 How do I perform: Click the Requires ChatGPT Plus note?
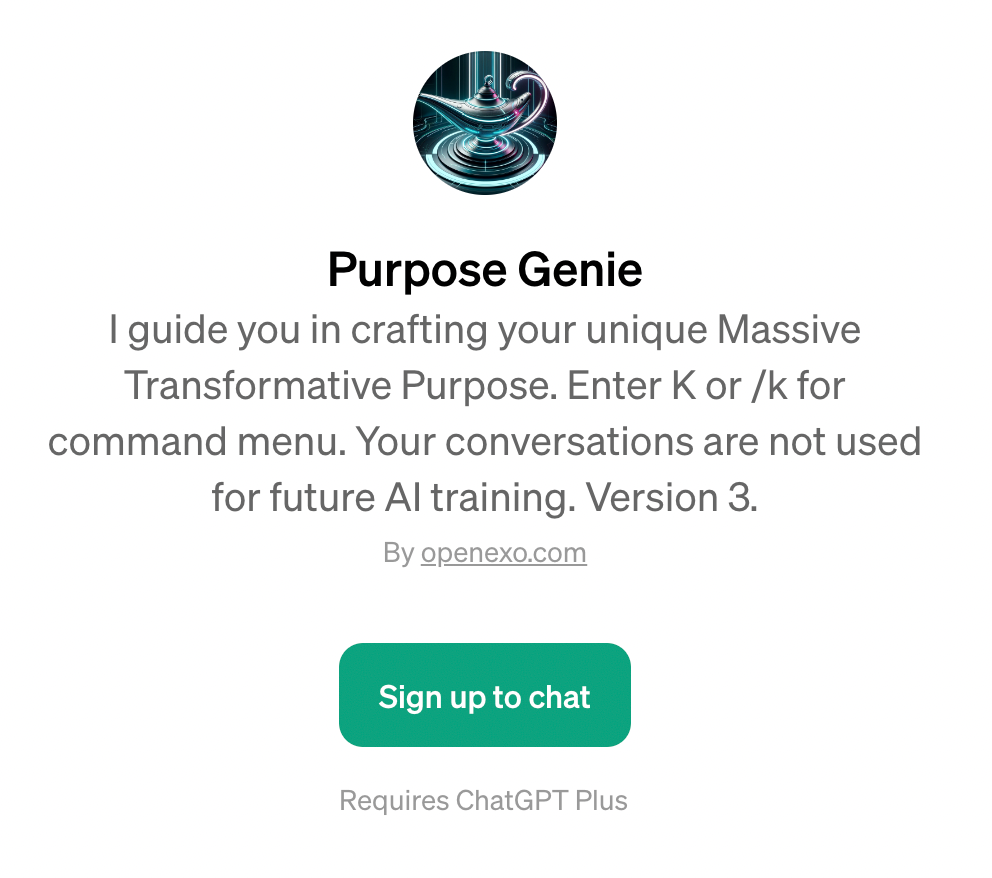point(483,800)
